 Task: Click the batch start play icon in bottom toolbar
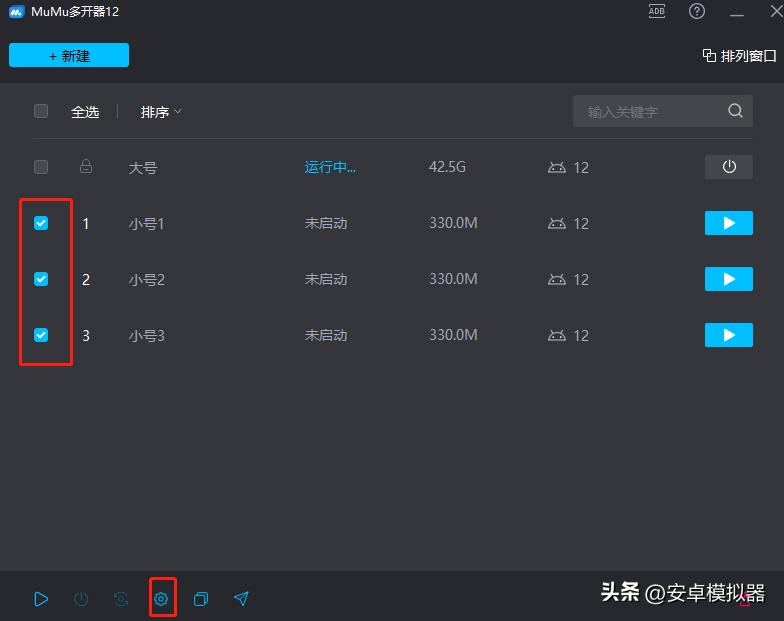pos(41,598)
